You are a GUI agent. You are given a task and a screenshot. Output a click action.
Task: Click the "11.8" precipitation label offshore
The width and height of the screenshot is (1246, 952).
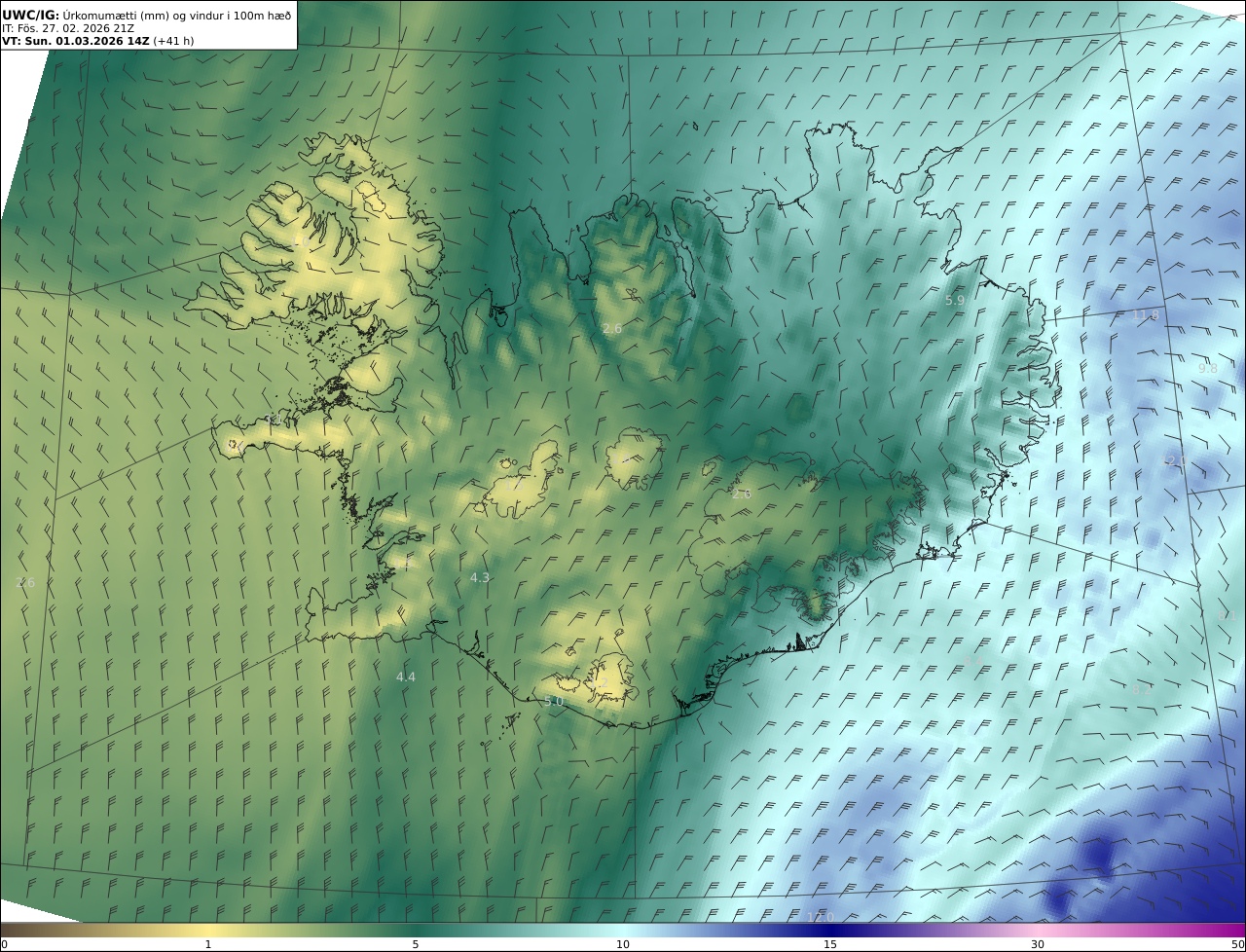[x=1145, y=314]
